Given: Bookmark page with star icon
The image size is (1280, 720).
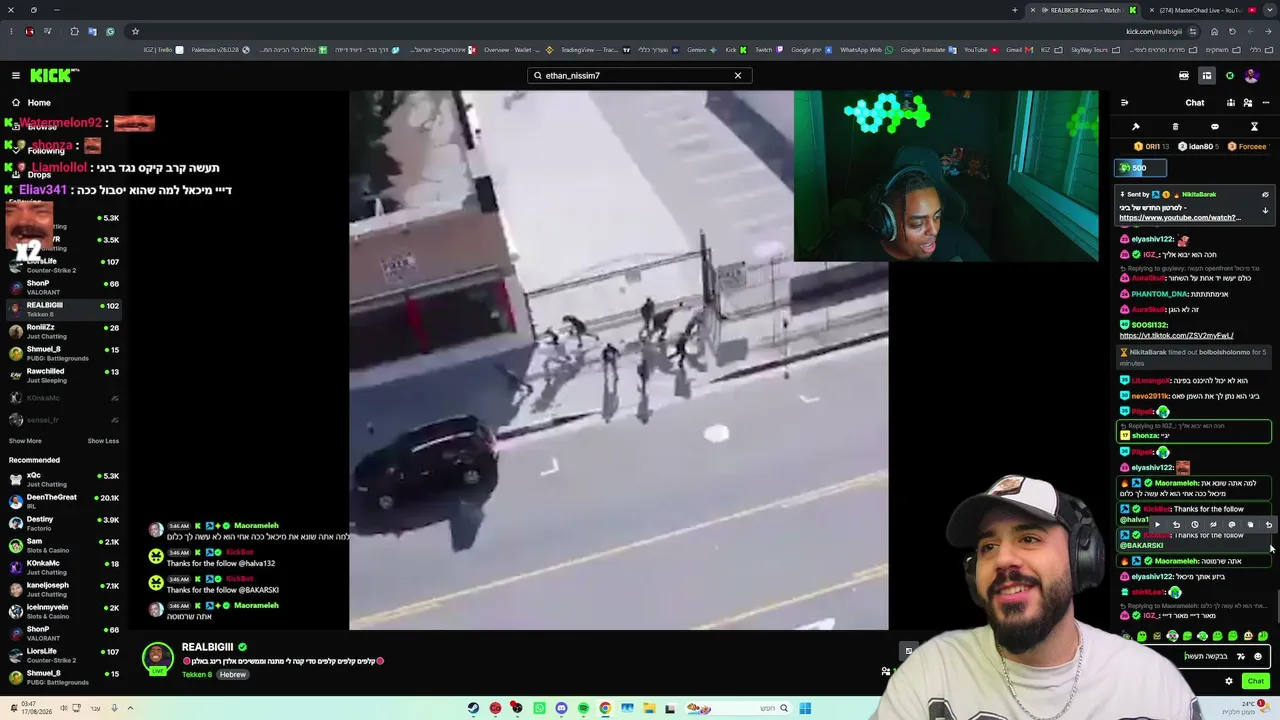Looking at the screenshot, I should click(x=135, y=31).
